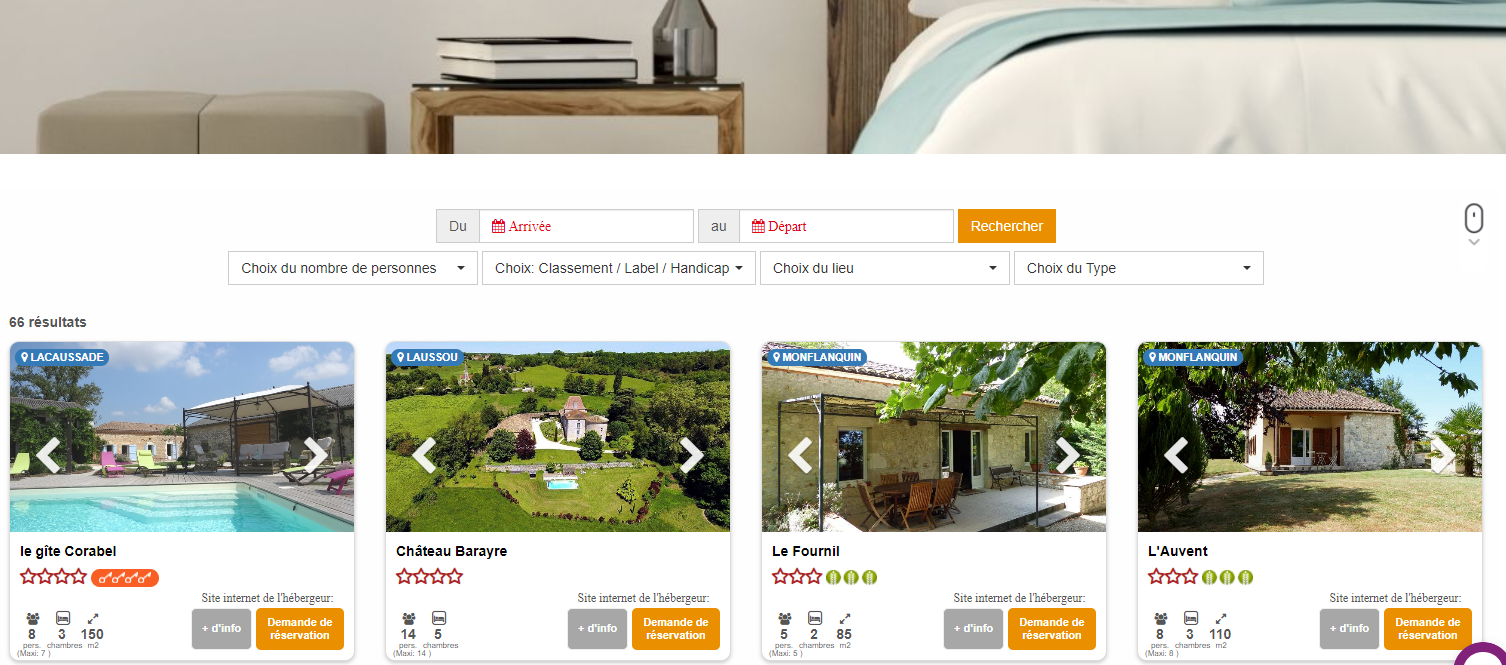Select the Arrivée date field
Image resolution: width=1506 pixels, height=665 pixels.
[x=586, y=226]
